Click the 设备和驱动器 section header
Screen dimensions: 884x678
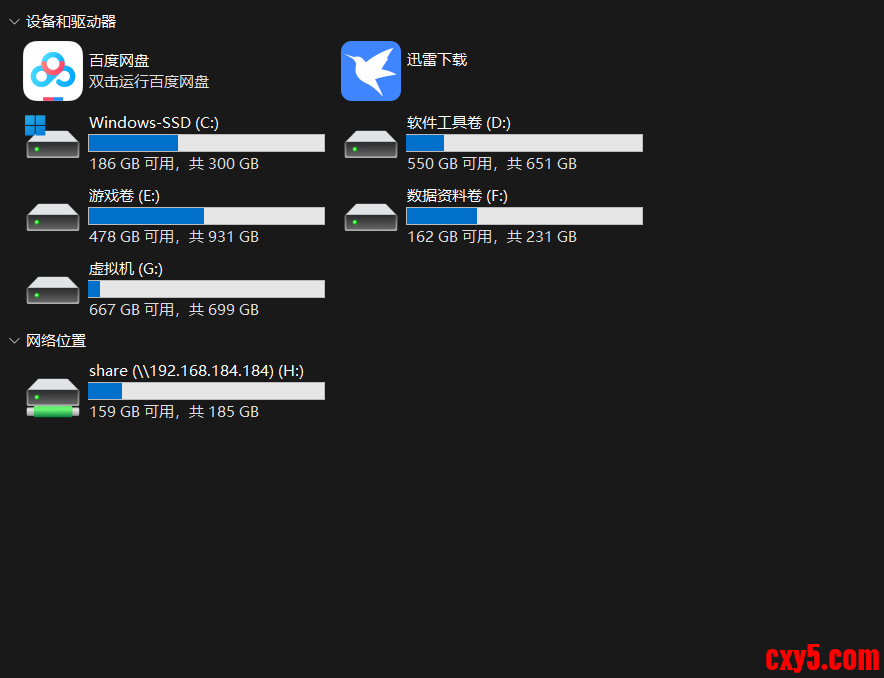(71, 22)
